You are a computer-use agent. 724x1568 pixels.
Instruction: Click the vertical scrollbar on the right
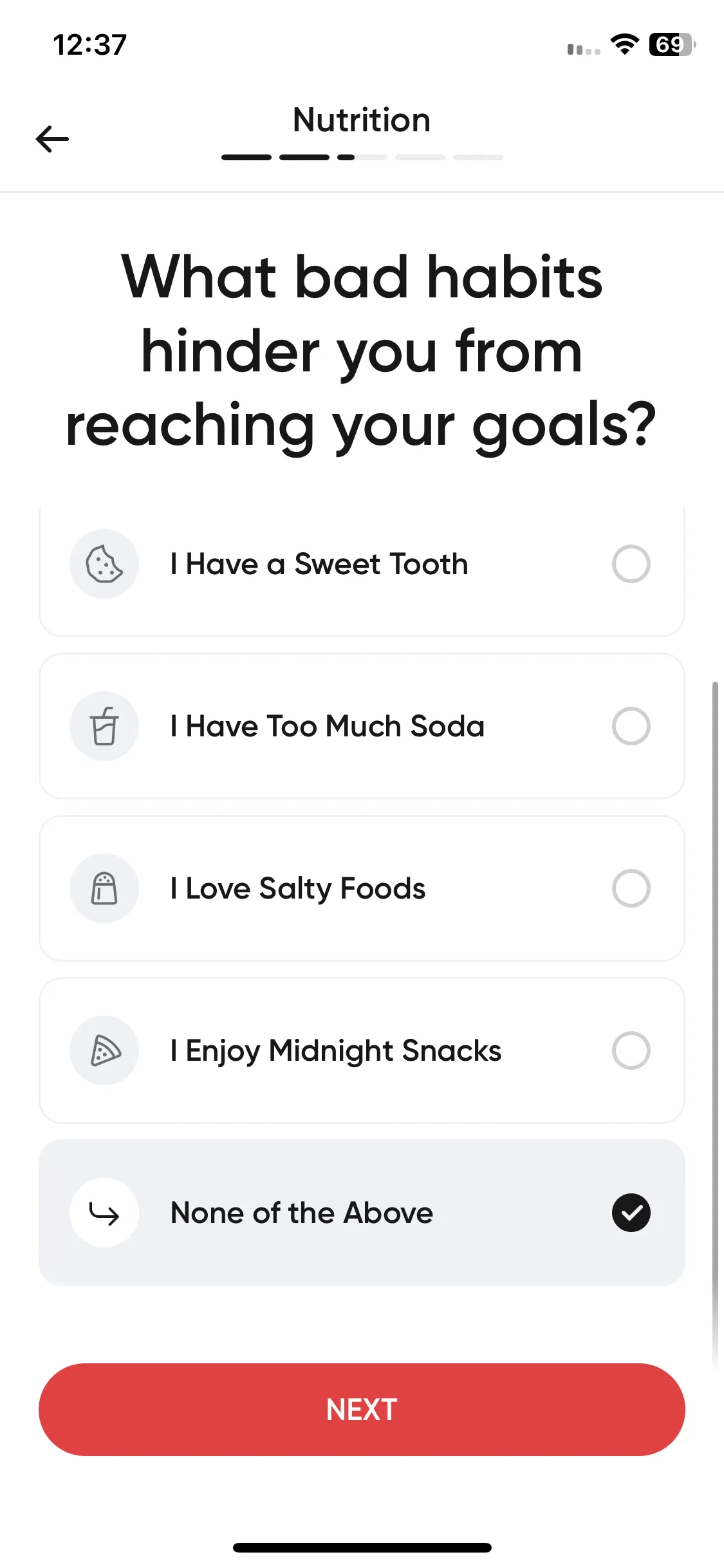pyautogui.click(x=715, y=1023)
